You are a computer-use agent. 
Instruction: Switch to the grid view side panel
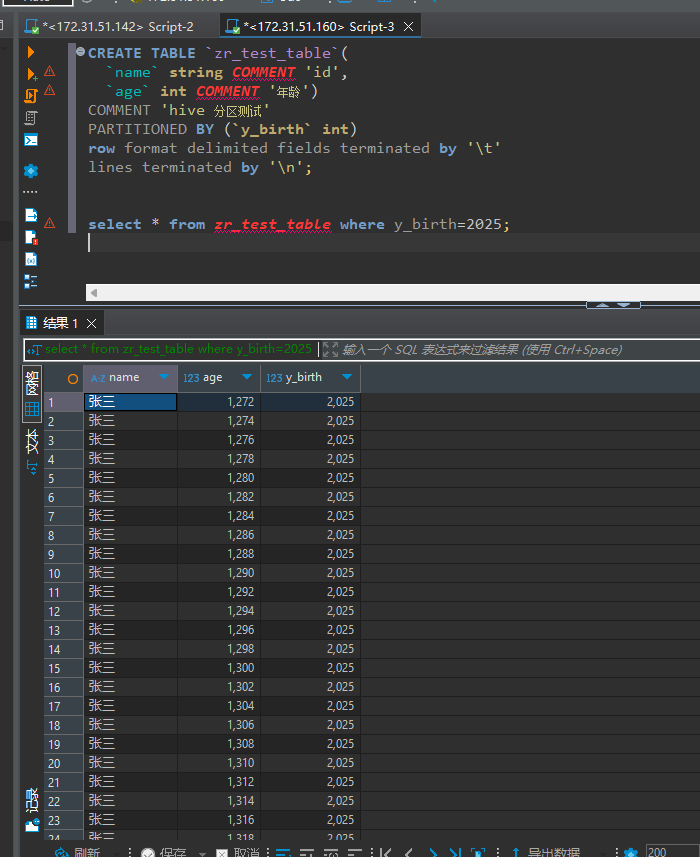(x=32, y=396)
